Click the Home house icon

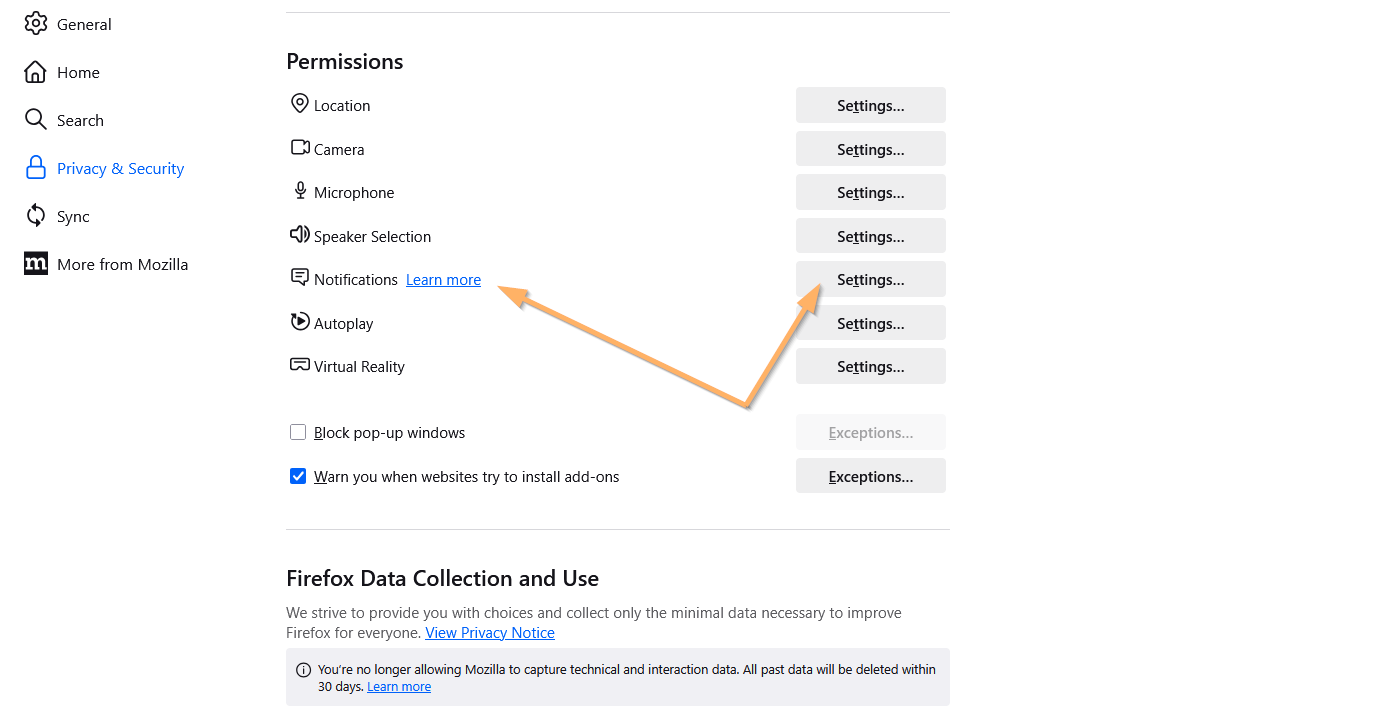36,72
